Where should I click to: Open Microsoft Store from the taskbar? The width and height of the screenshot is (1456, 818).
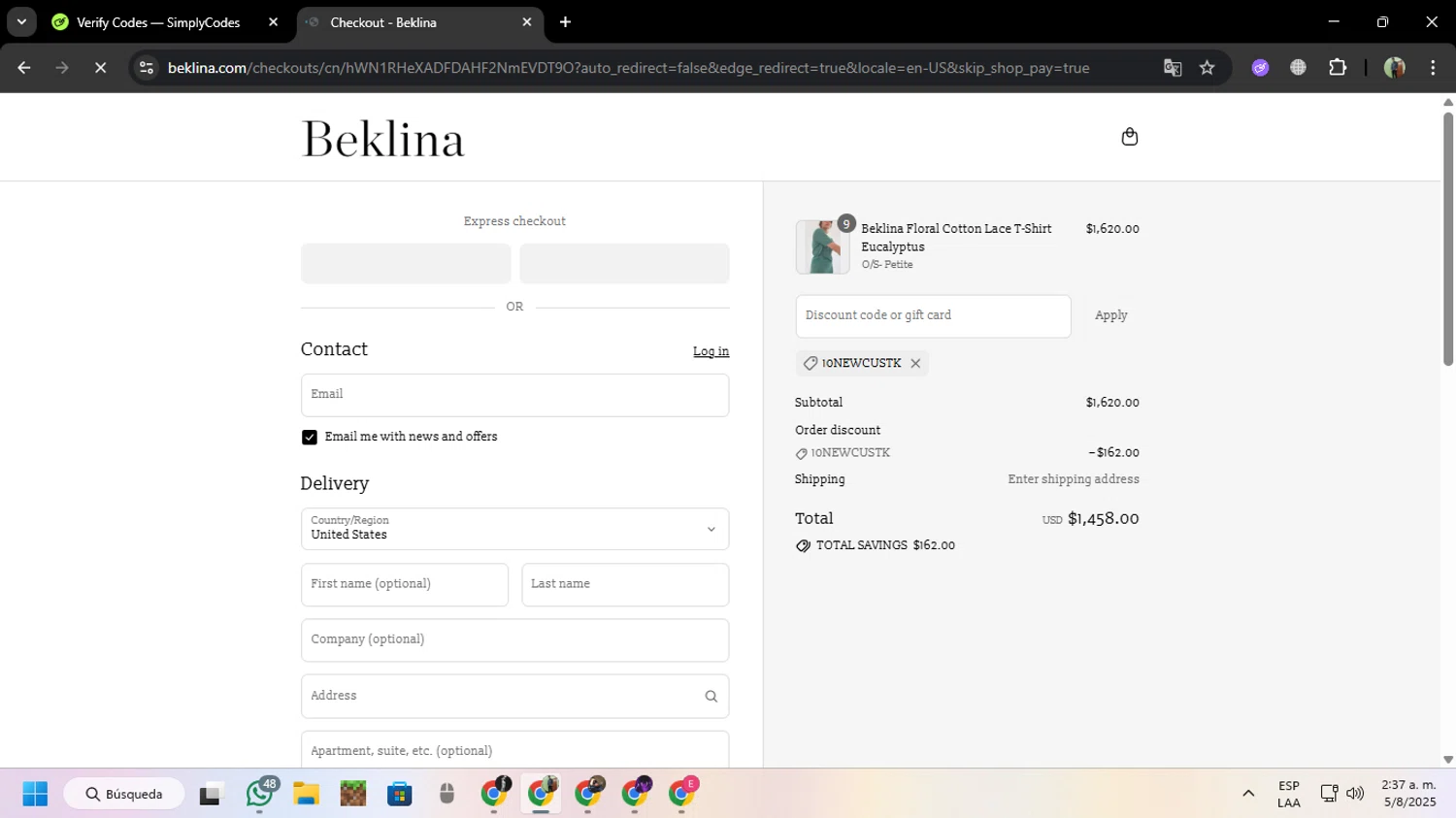[399, 794]
